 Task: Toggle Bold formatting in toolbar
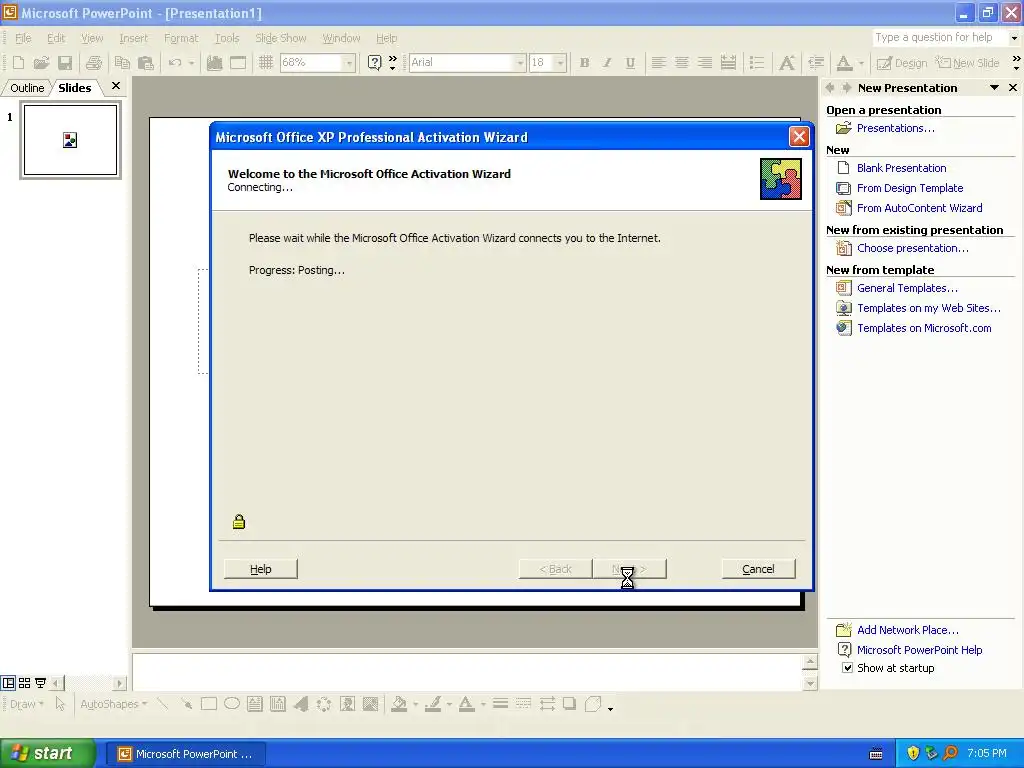[584, 63]
